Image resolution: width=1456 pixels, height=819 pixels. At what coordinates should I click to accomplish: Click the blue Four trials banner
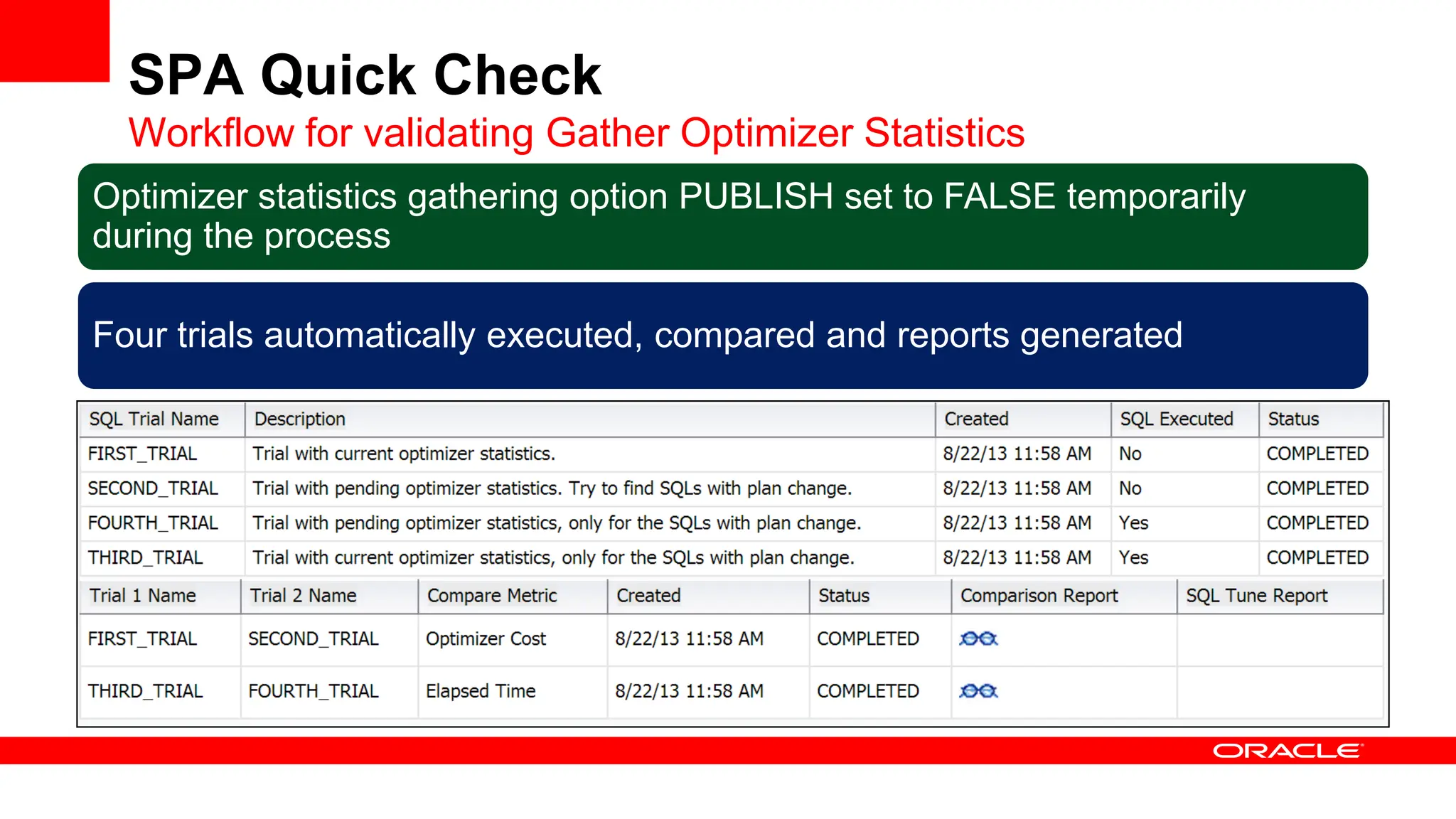pos(722,335)
